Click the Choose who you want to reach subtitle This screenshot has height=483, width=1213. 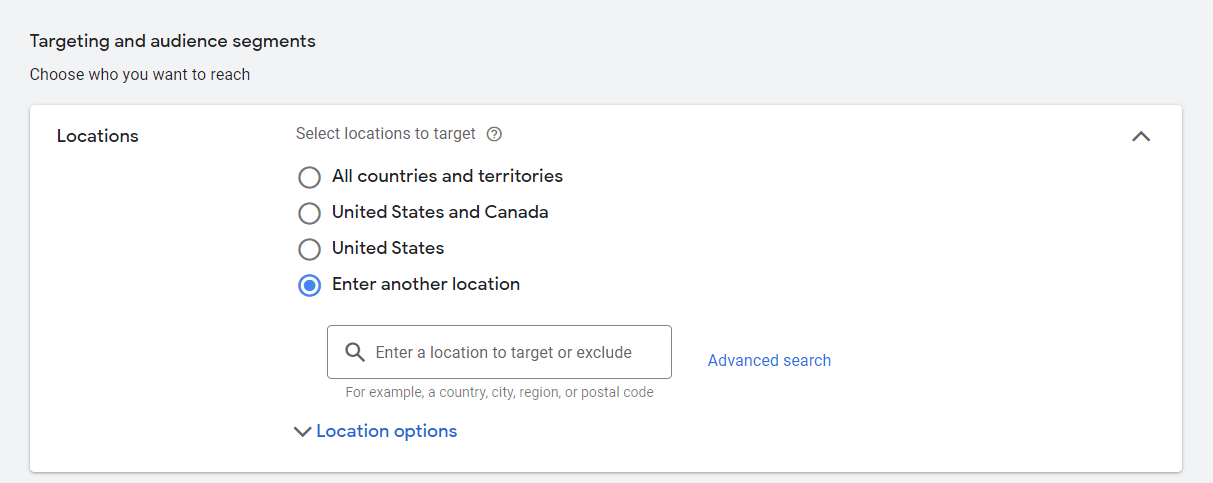[139, 74]
